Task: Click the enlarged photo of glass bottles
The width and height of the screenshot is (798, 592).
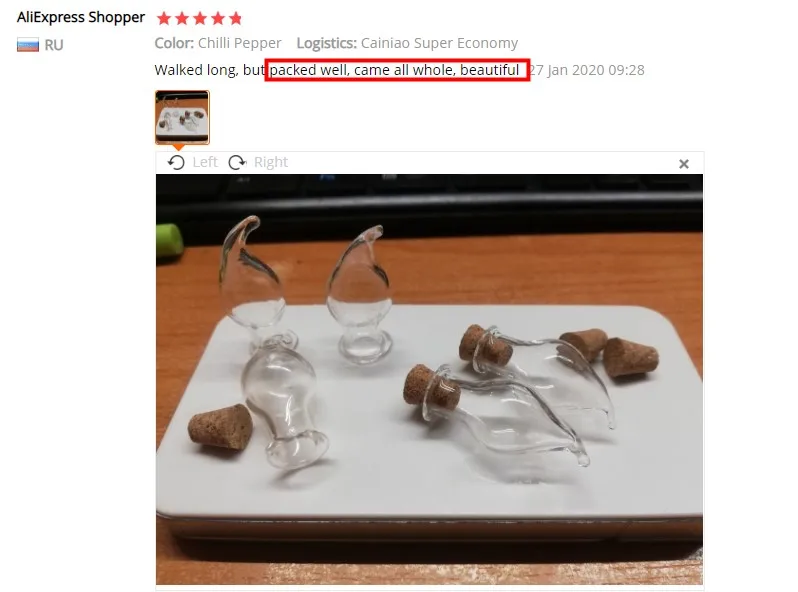Action: coord(430,380)
